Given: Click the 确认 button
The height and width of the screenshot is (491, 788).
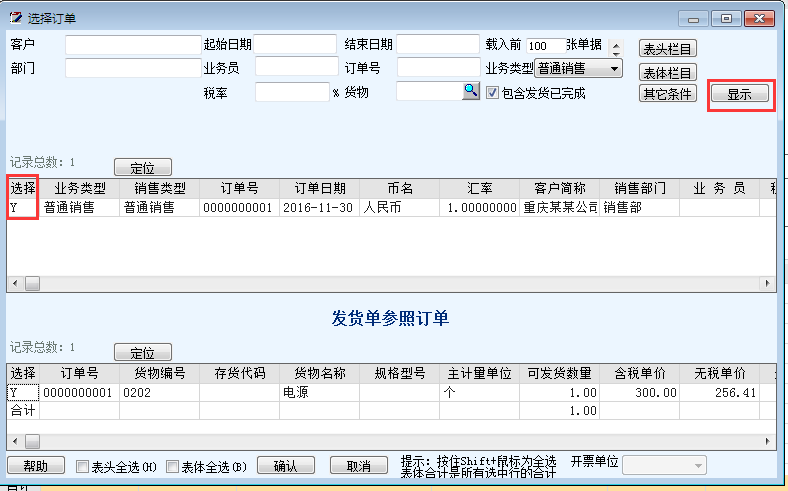Looking at the screenshot, I should (x=285, y=466).
